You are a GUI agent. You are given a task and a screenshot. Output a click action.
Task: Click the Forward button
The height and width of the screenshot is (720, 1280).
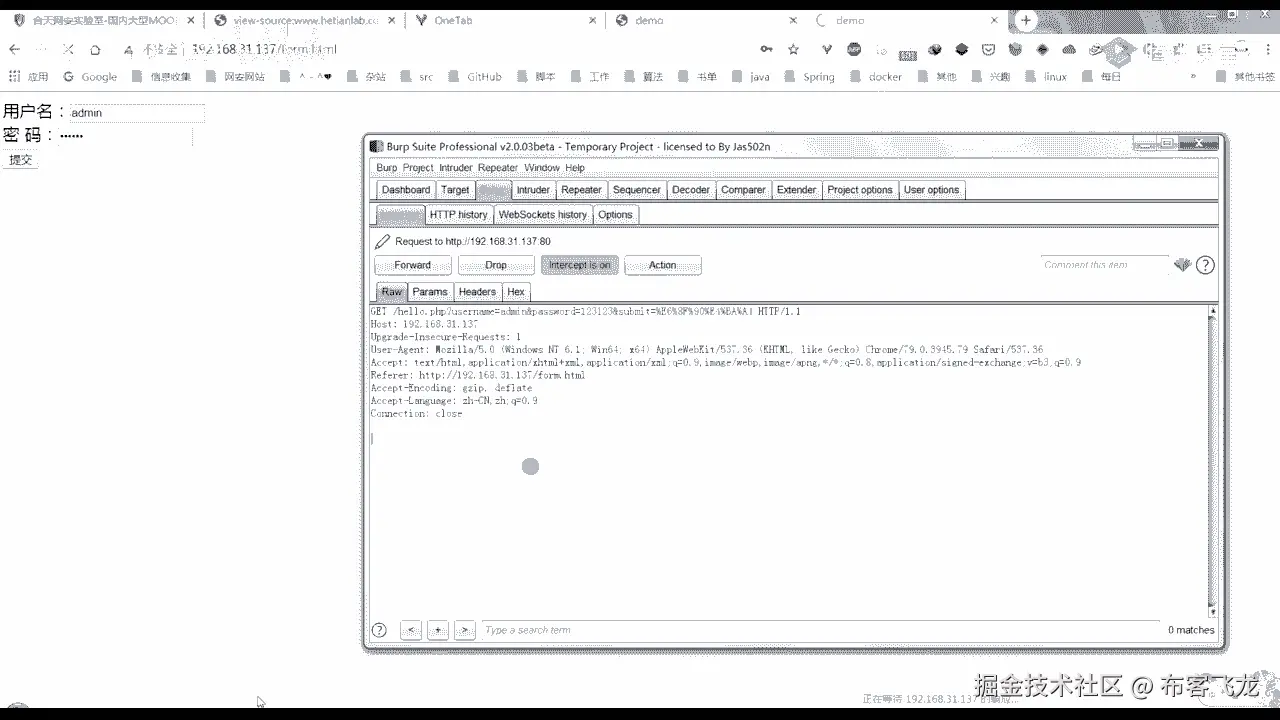click(413, 265)
